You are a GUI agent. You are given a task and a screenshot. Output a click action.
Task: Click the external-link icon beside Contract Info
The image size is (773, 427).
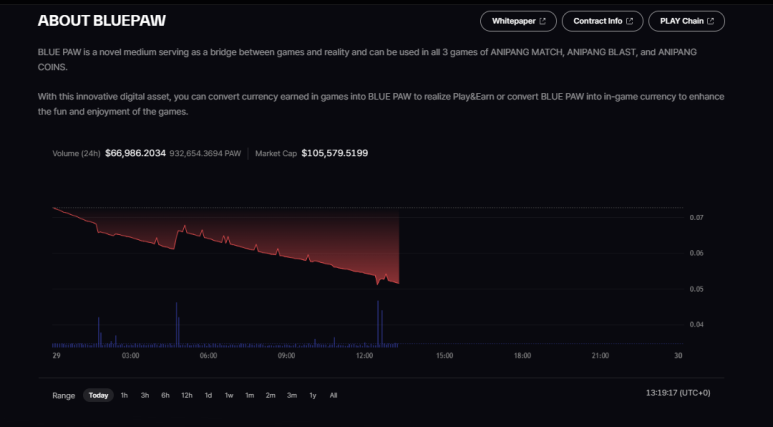click(629, 21)
